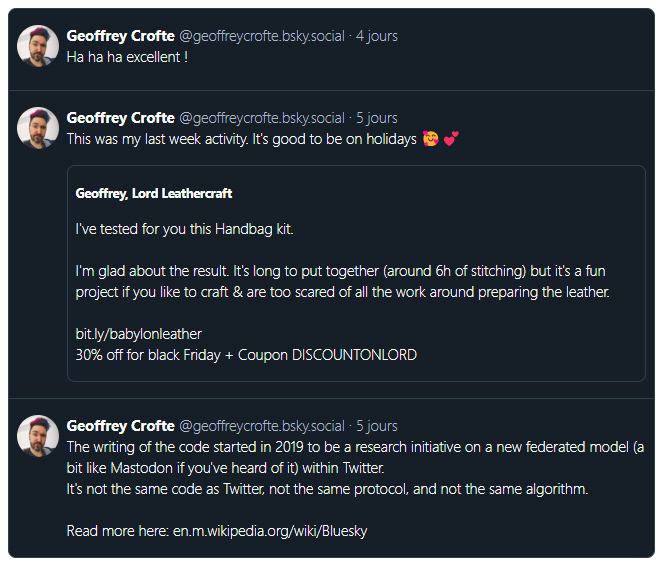Open Geoffrey Crofte's name on the federated model post

coord(120,426)
